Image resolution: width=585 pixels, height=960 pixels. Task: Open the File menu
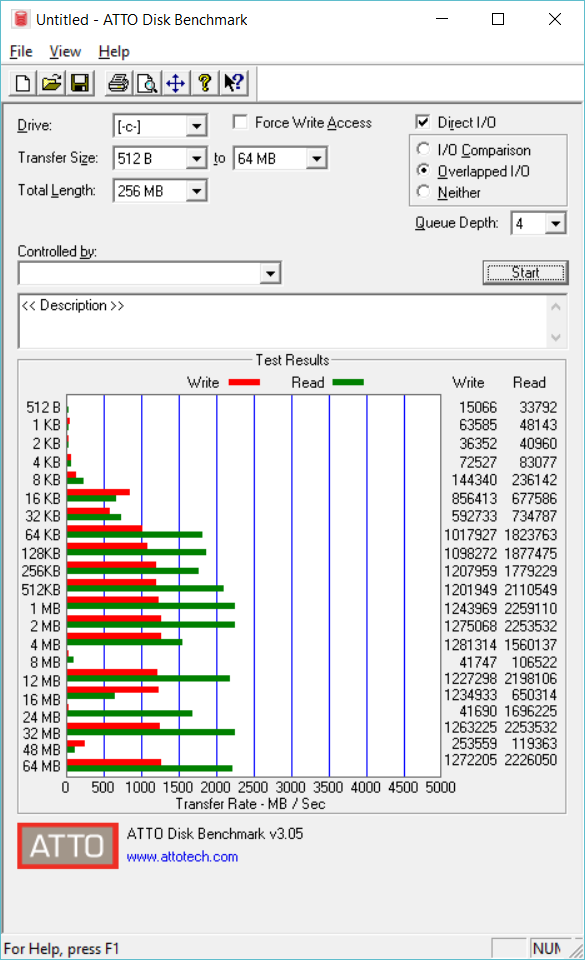(21, 51)
